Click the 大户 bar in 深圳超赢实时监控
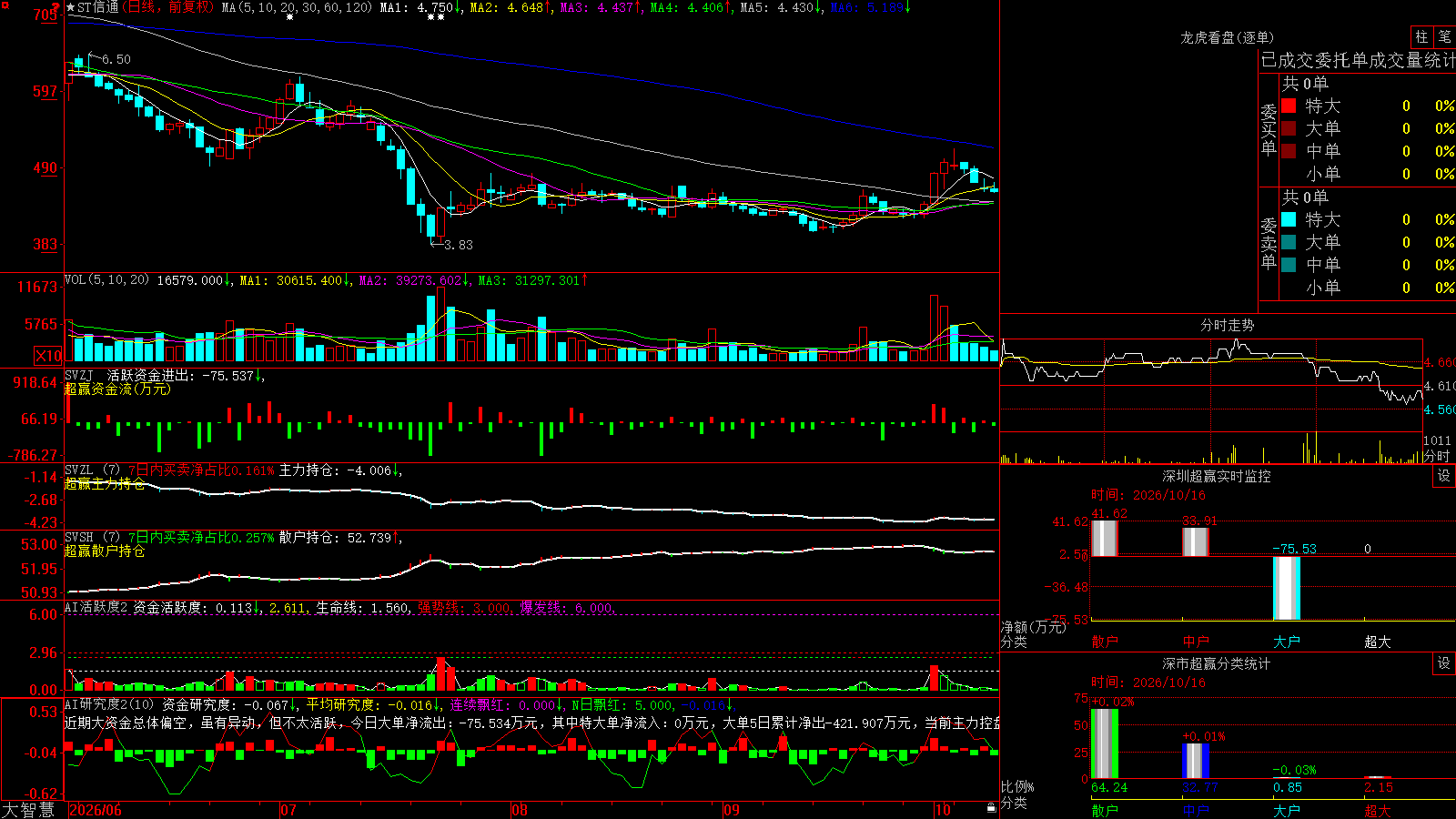Viewport: 1456px width, 819px height. coord(1287,589)
